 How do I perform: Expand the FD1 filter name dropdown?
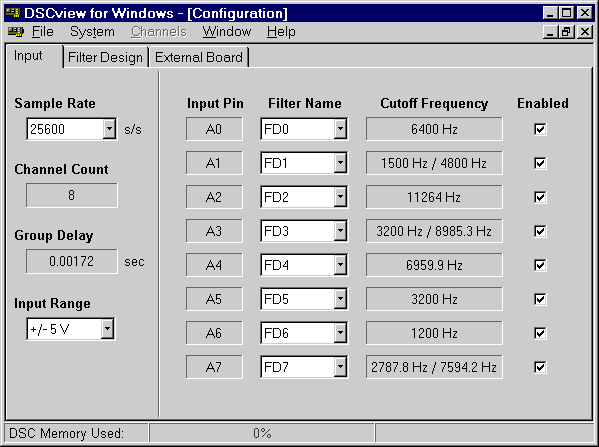(x=340, y=163)
